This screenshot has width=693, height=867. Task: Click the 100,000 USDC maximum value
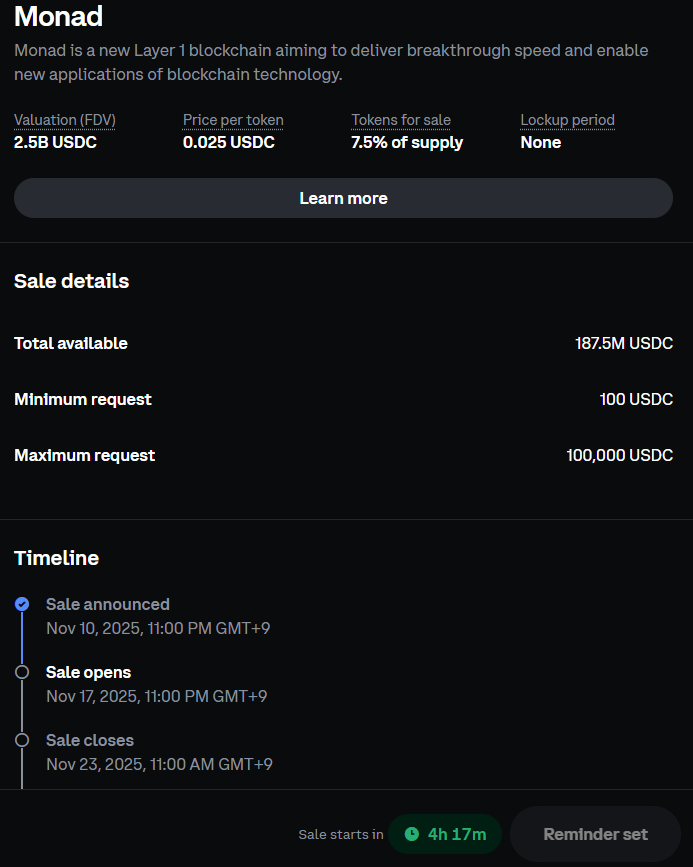(x=619, y=455)
